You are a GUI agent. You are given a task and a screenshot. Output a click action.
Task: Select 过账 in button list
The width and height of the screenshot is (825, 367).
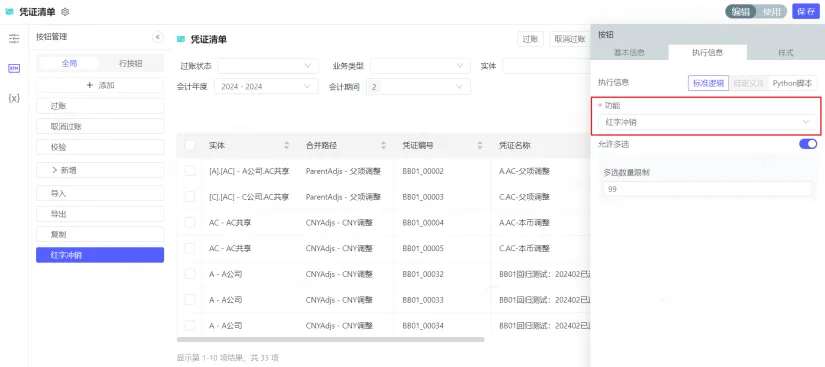100,106
